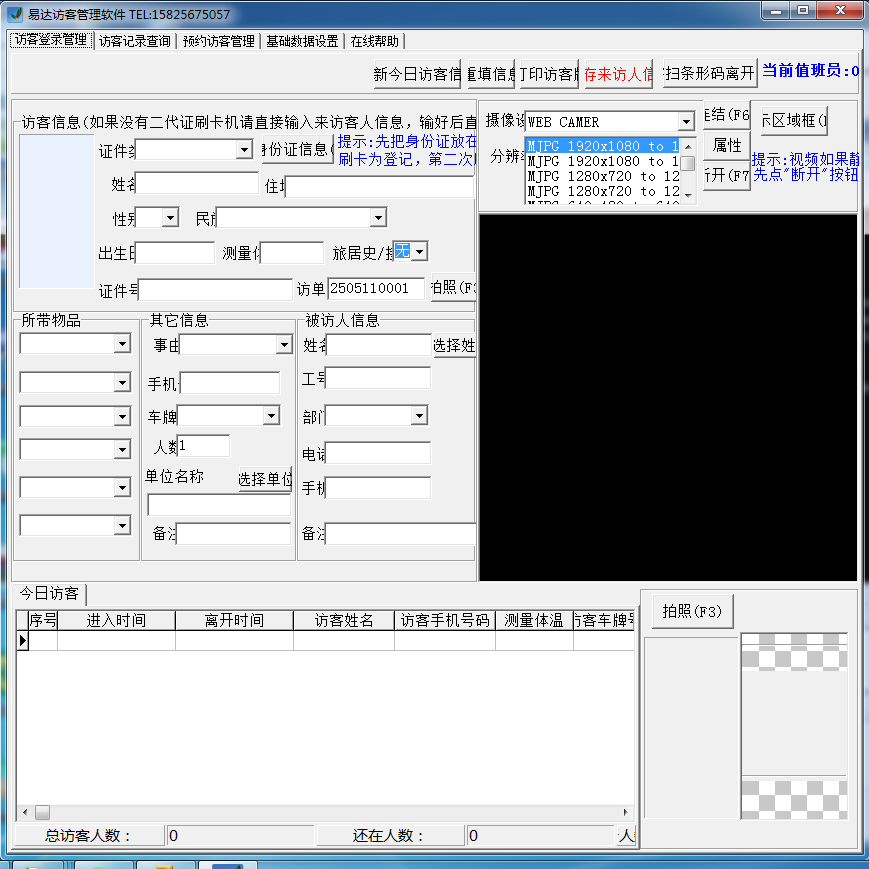Click the 测量体温 column header
The image size is (869, 869).
tap(534, 620)
